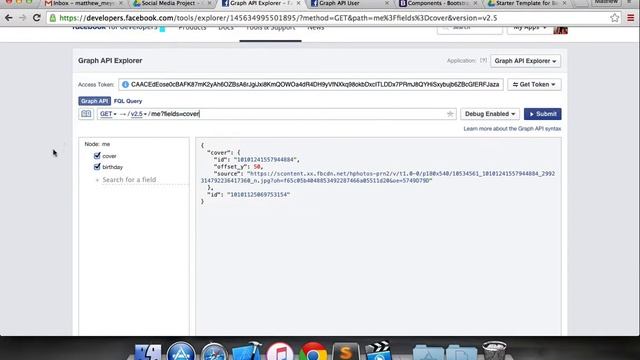The image size is (640, 360).
Task: Open the clapperboard video app in the dock
Action: (x=378, y=351)
